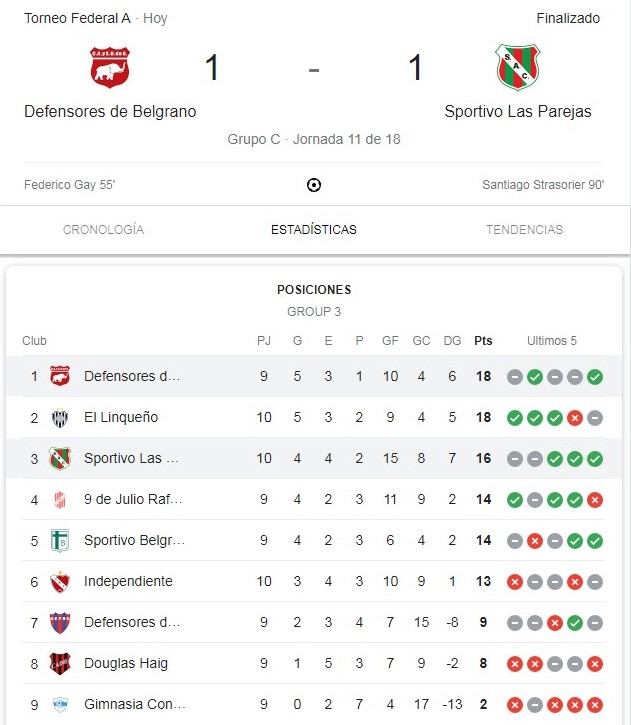Open the Torneo Federal A link

(78, 18)
